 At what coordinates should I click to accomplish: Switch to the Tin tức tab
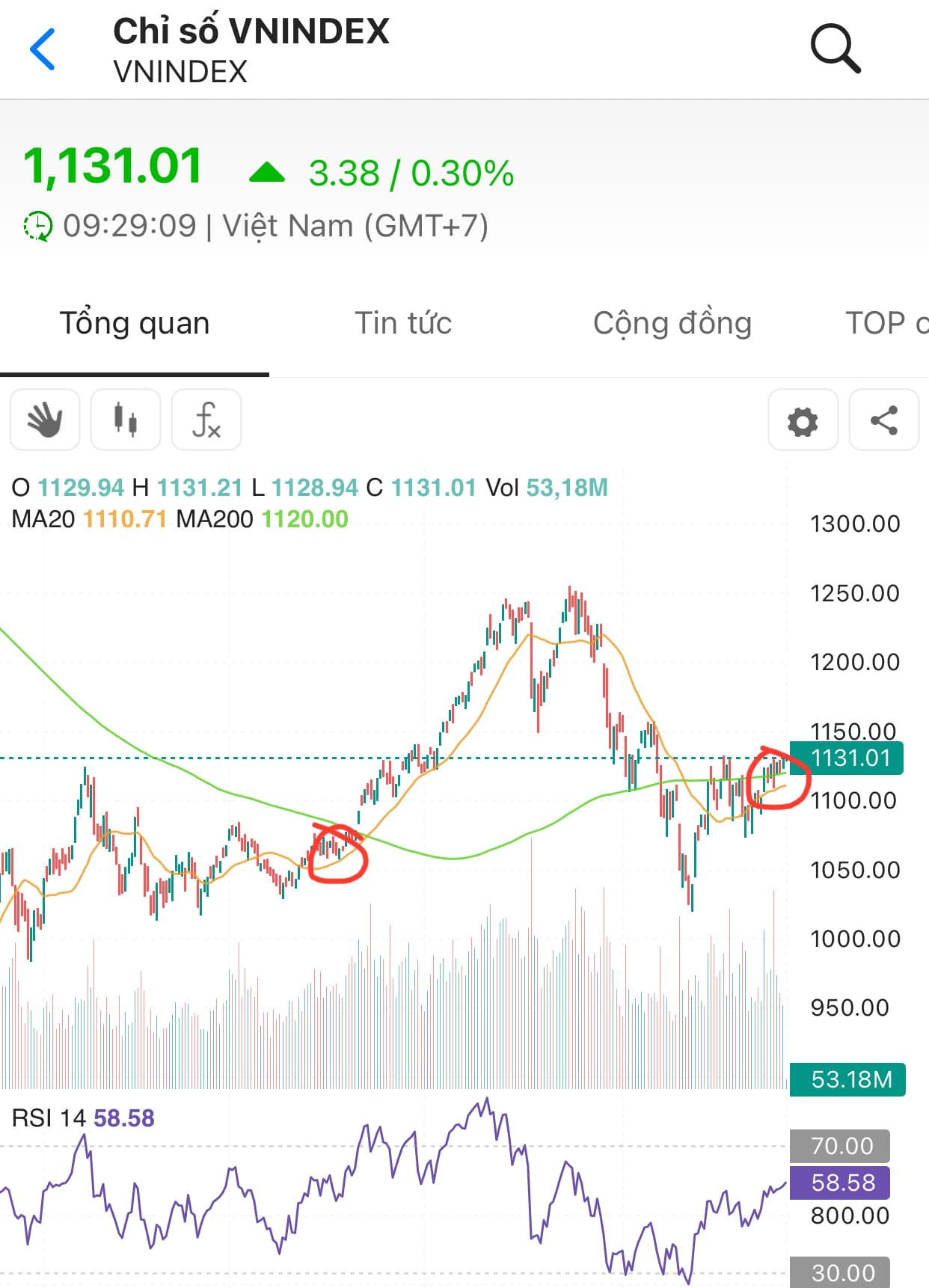point(402,323)
